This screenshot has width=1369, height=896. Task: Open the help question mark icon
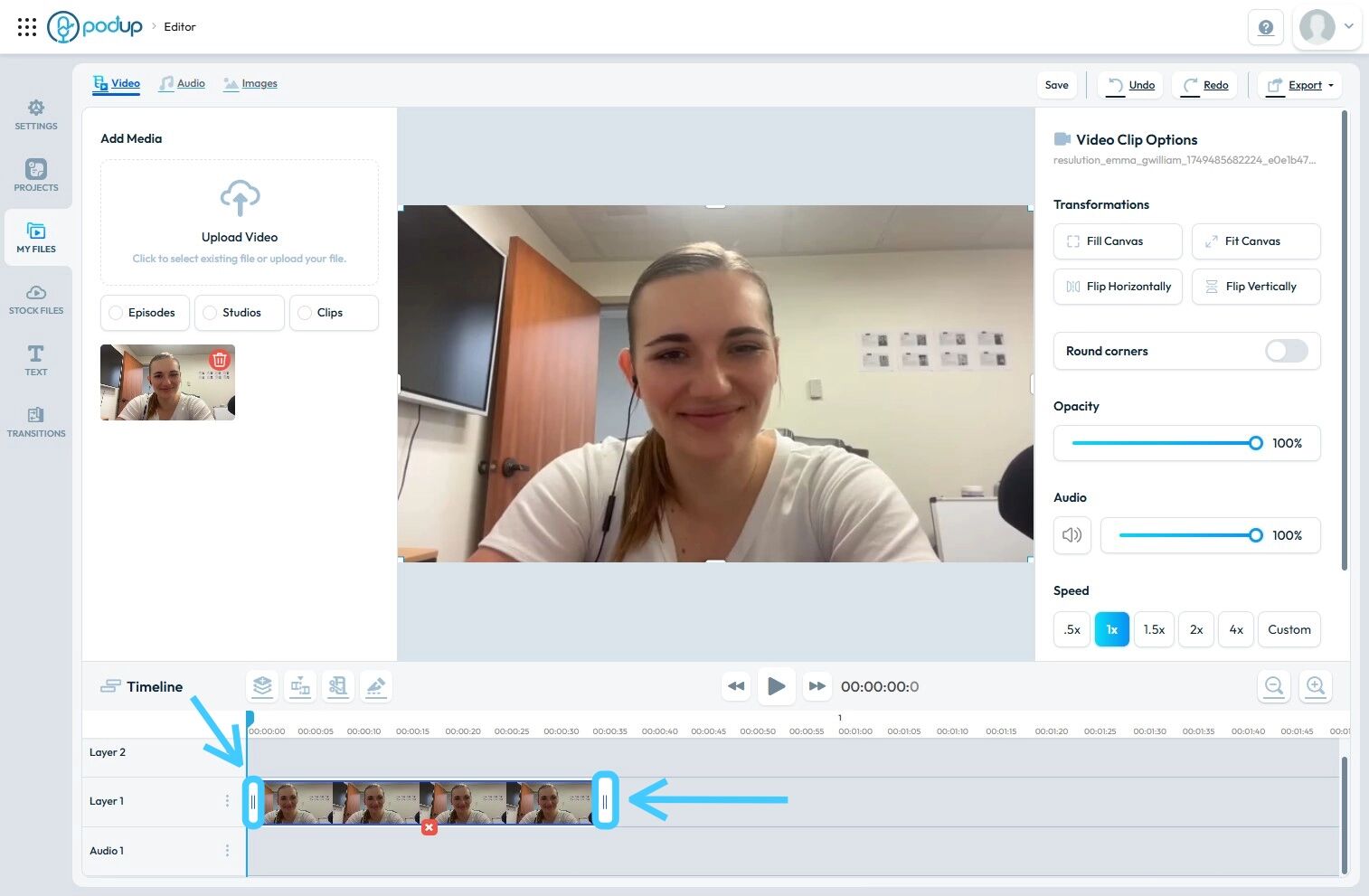(1266, 27)
